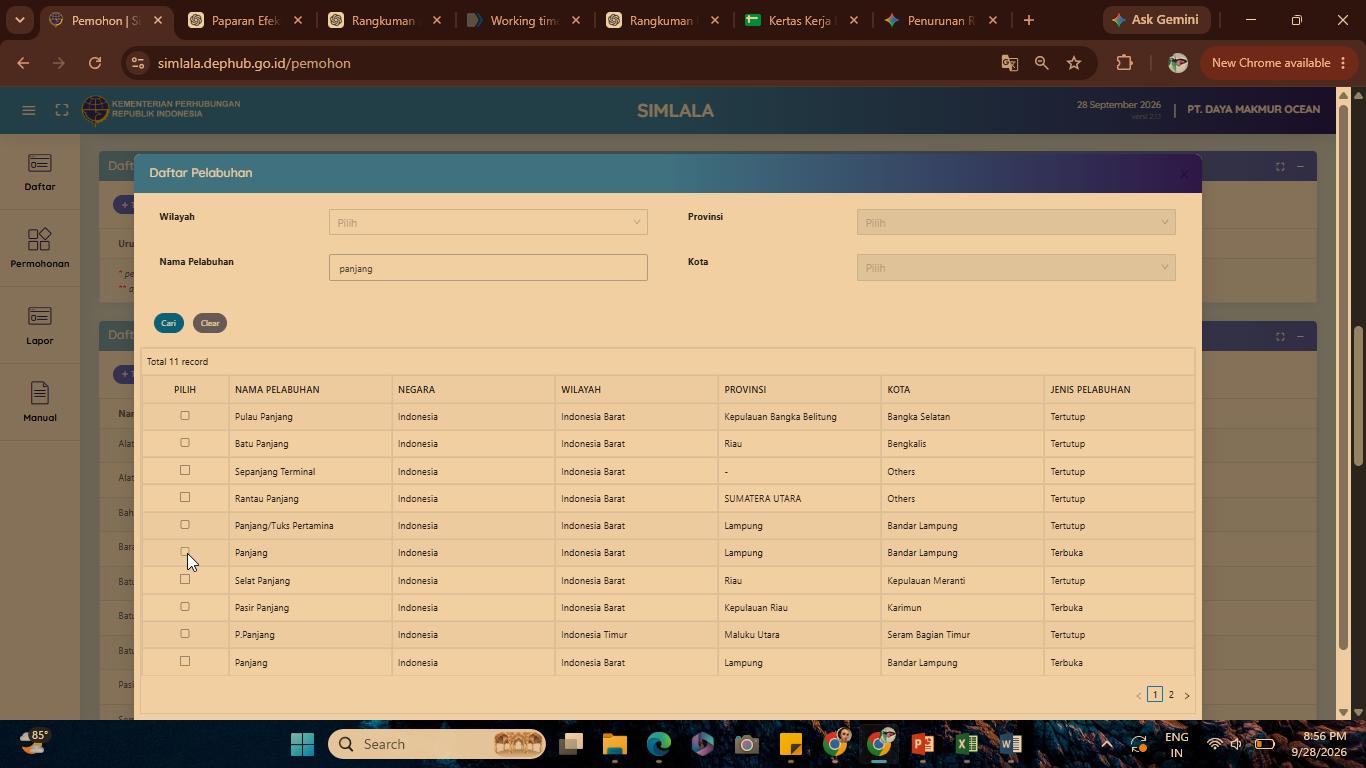Open the Chrome extensions puzzle icon
1366x768 pixels.
click(x=1124, y=63)
